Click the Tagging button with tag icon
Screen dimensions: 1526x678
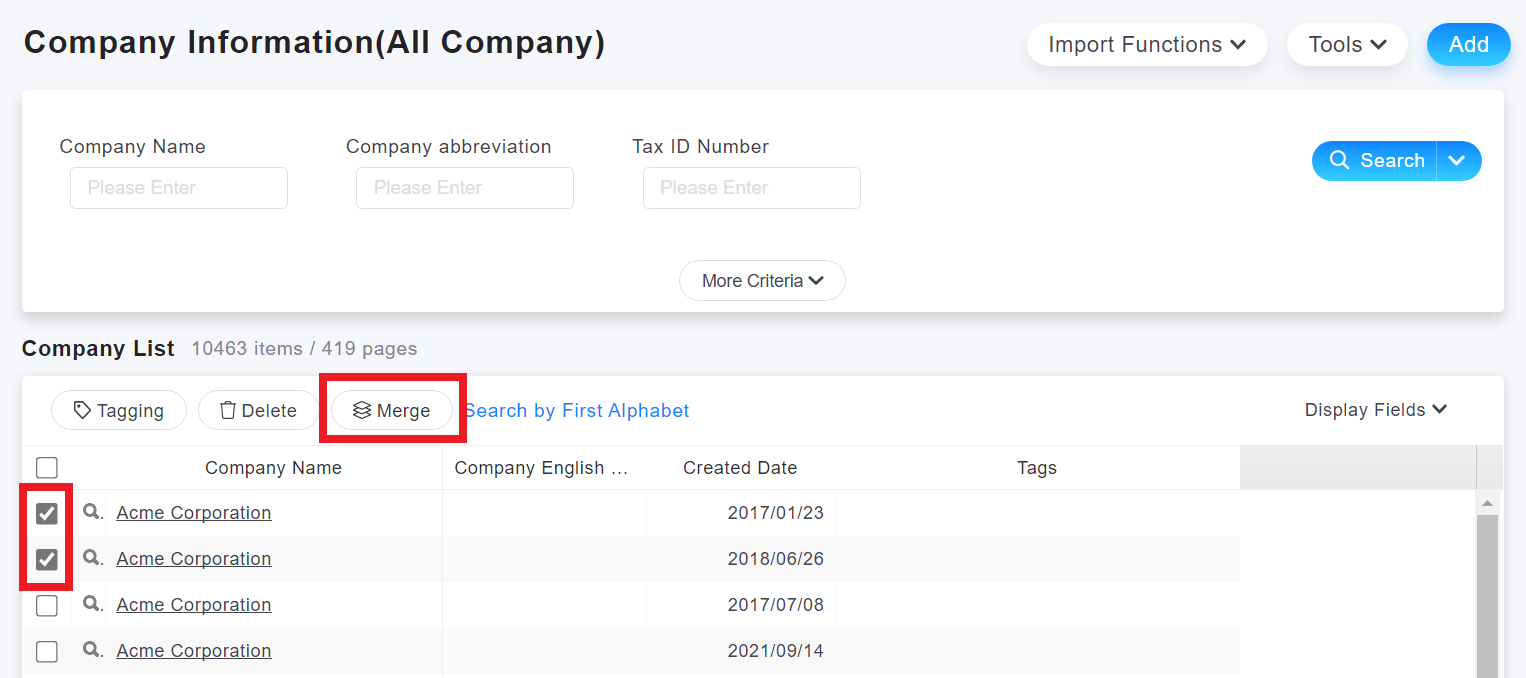[119, 410]
